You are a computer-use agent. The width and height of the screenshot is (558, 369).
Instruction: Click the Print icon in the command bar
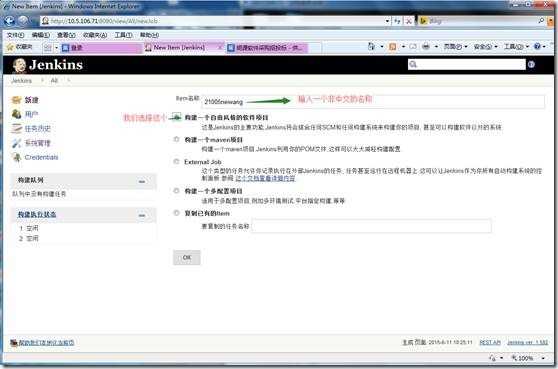426,47
